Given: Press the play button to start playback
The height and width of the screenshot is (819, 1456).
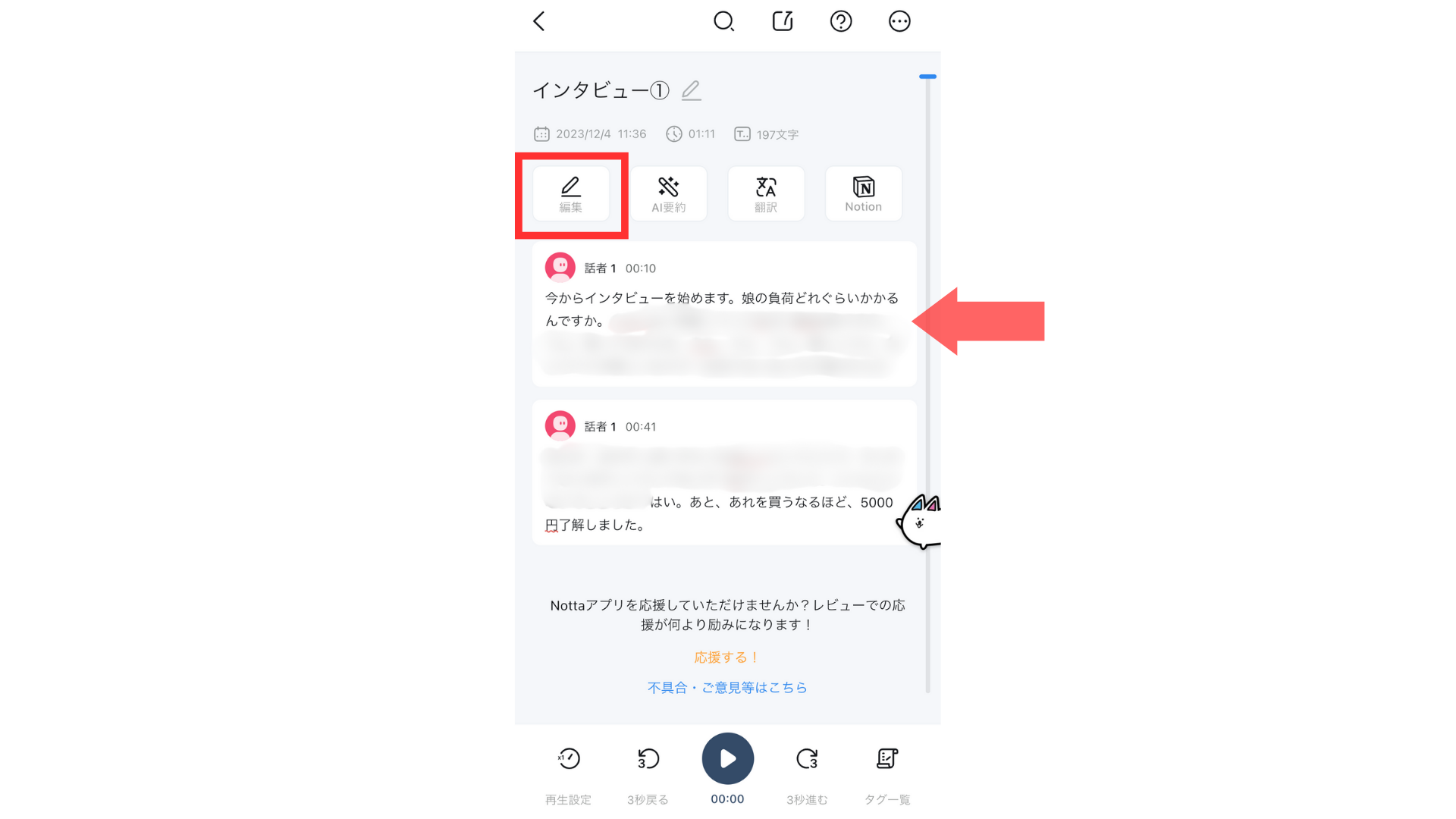Looking at the screenshot, I should (x=727, y=758).
